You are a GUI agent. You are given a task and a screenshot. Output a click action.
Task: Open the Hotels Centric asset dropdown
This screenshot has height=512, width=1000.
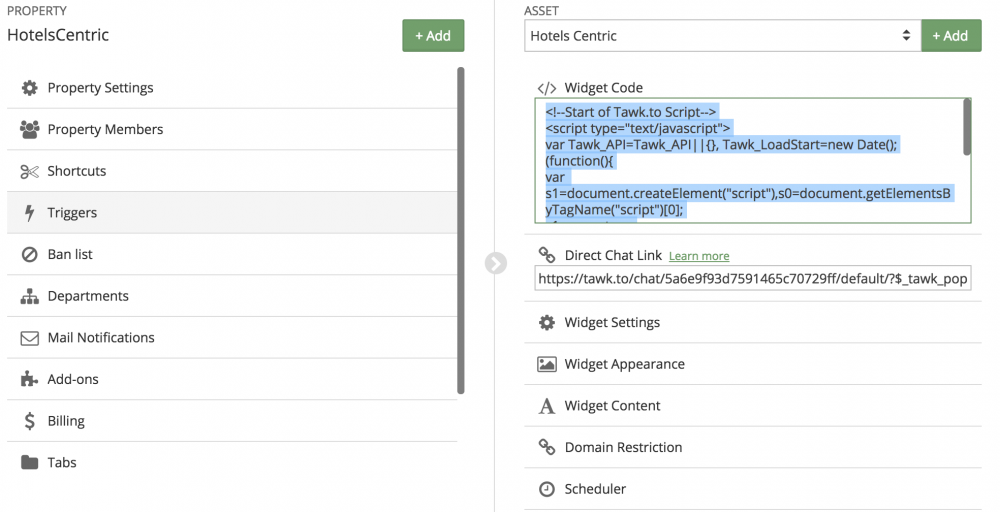pos(723,36)
